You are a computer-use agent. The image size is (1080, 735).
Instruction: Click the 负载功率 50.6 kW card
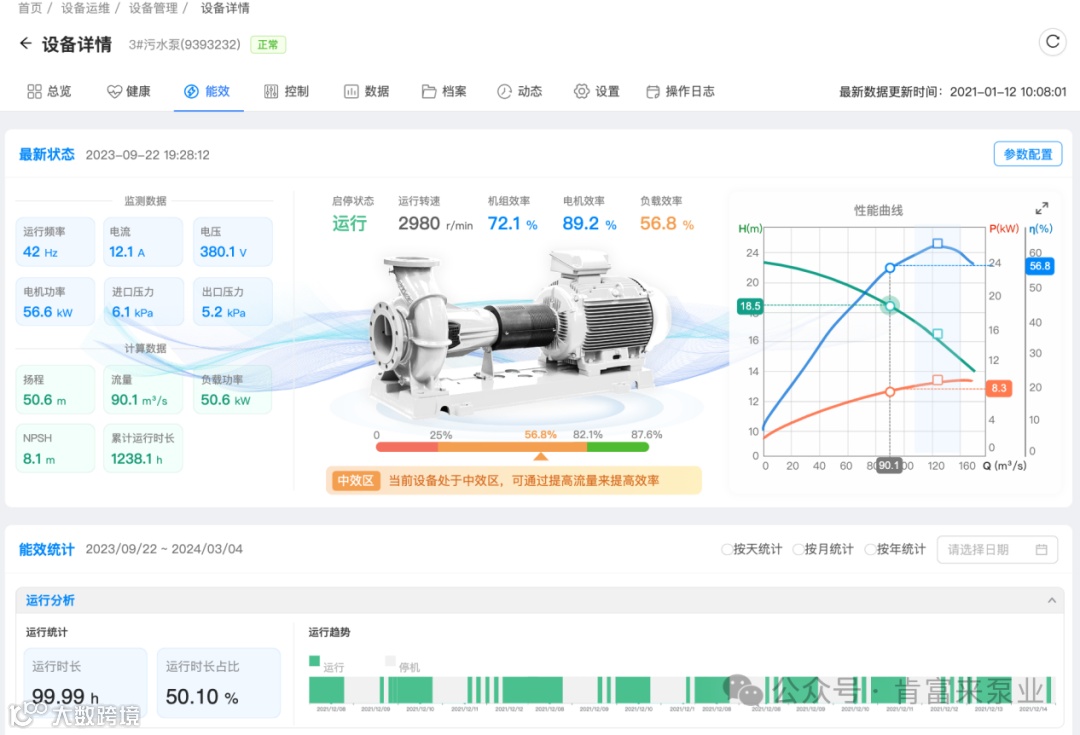(x=233, y=389)
